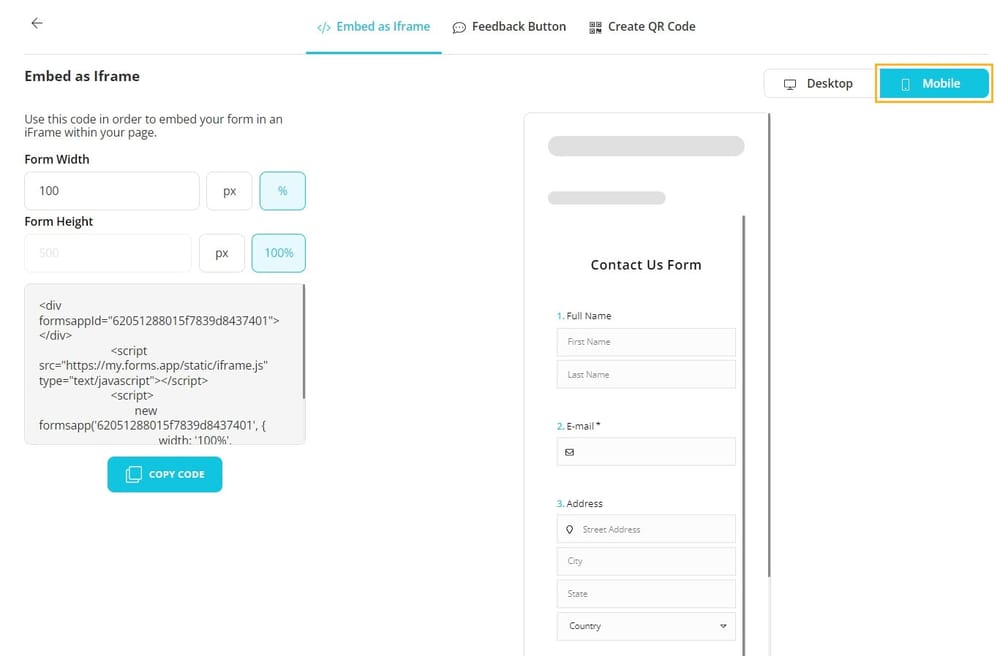This screenshot has width=1000, height=656.
Task: Click the iframe code brackets icon
Action: tap(323, 27)
